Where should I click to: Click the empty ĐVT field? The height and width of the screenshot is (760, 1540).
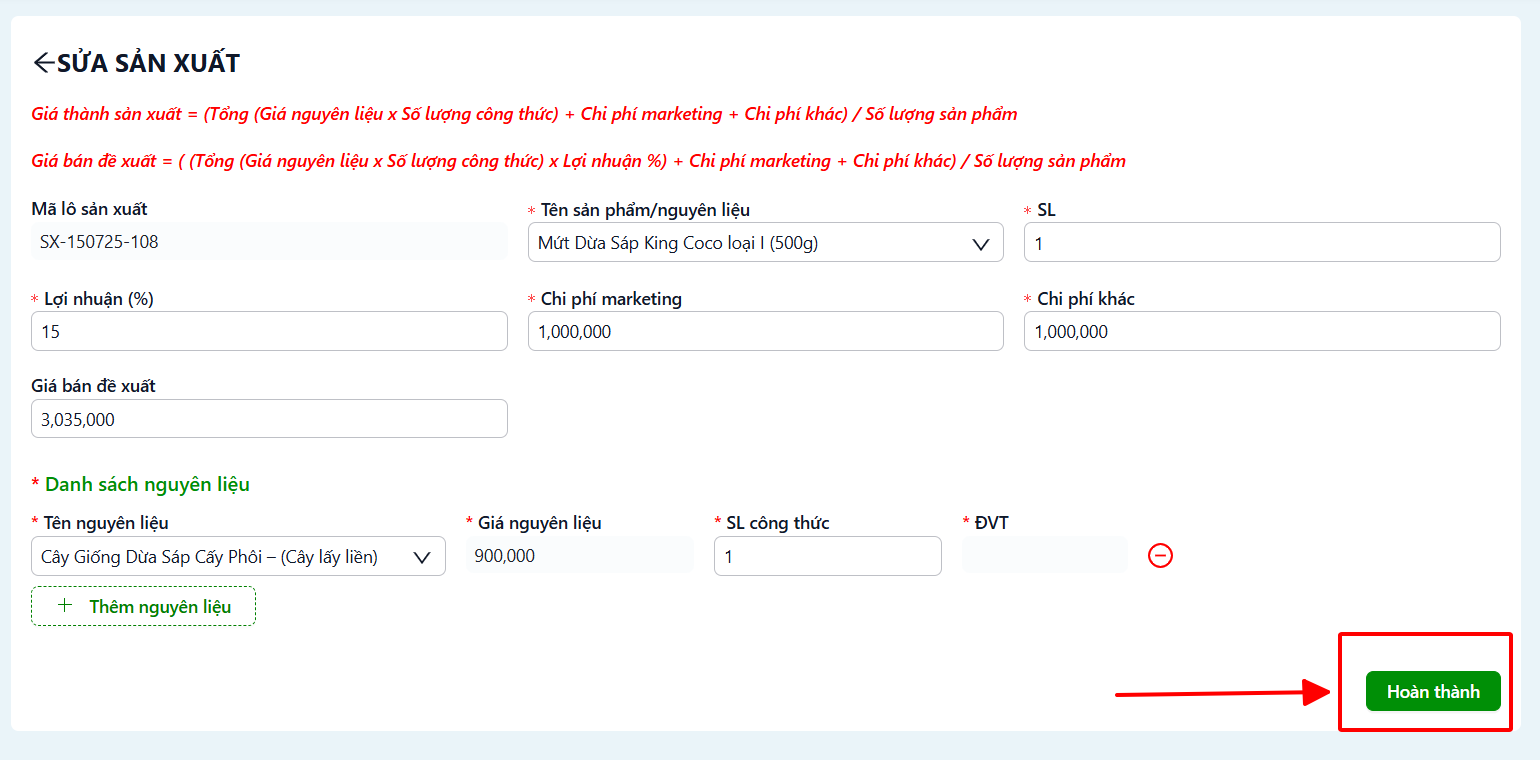click(1044, 555)
